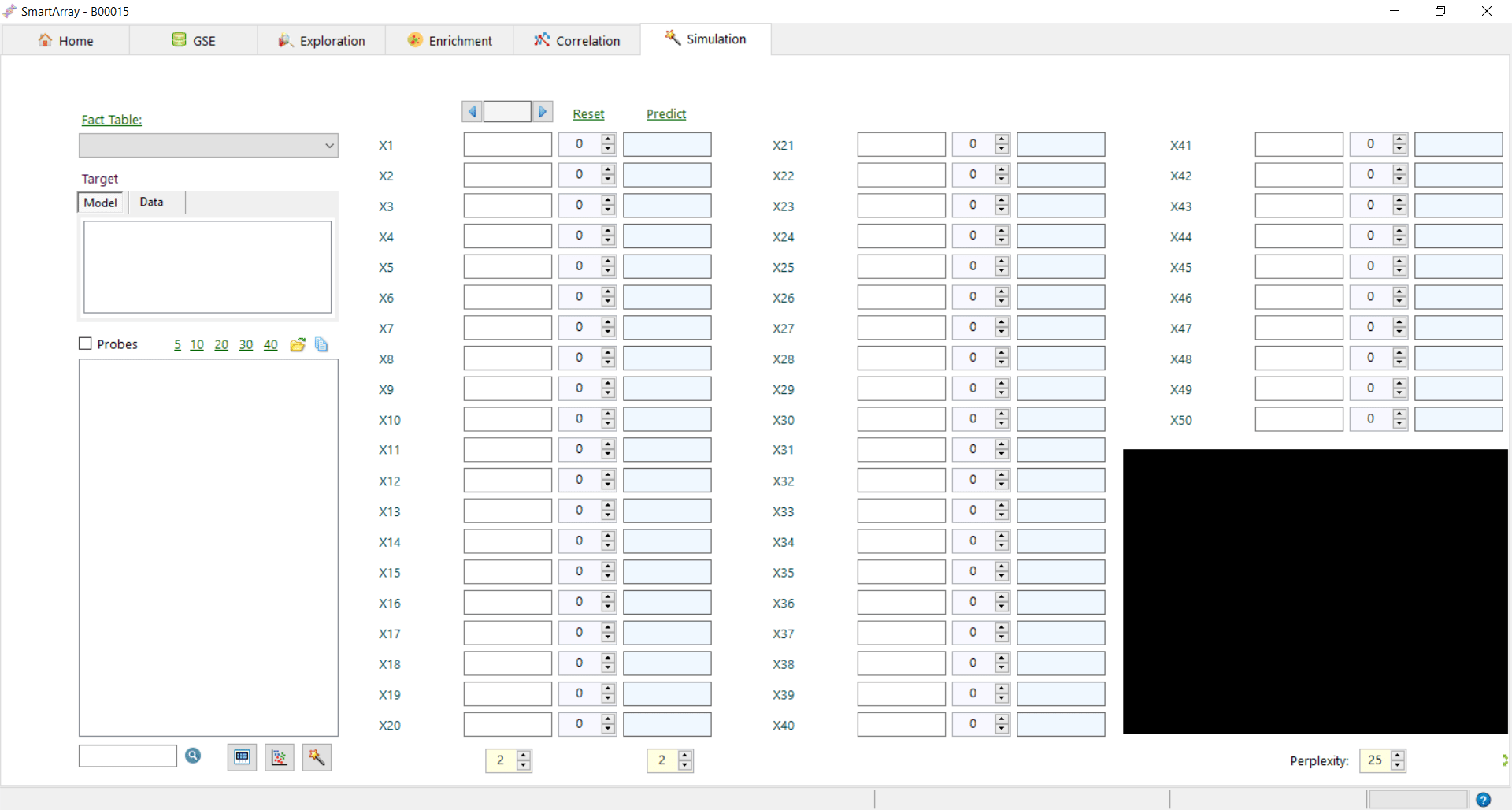The image size is (1512, 810).
Task: Toggle the Probes checkbox
Action: (86, 344)
